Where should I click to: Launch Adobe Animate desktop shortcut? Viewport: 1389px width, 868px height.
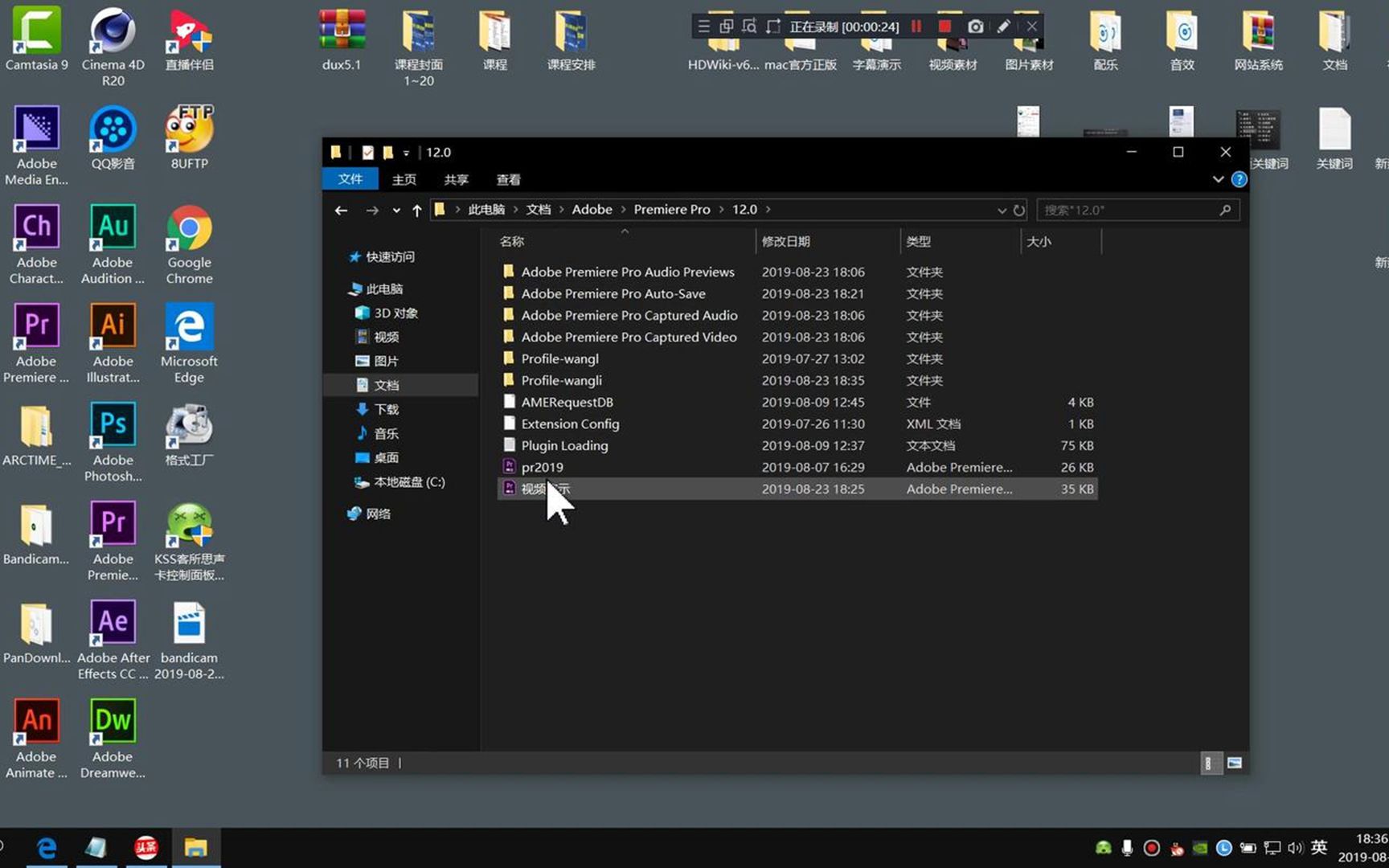(x=36, y=739)
